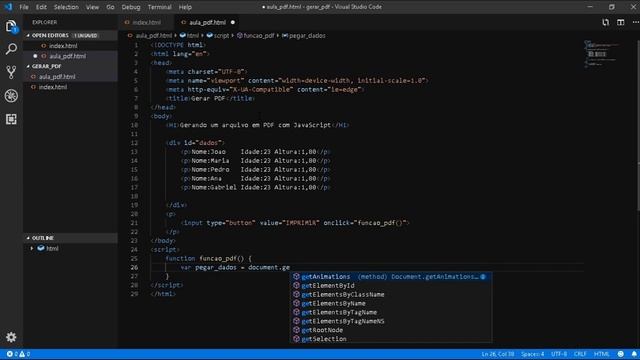Open the Terminal menu
The width and height of the screenshot is (640, 360).
pos(160,7)
